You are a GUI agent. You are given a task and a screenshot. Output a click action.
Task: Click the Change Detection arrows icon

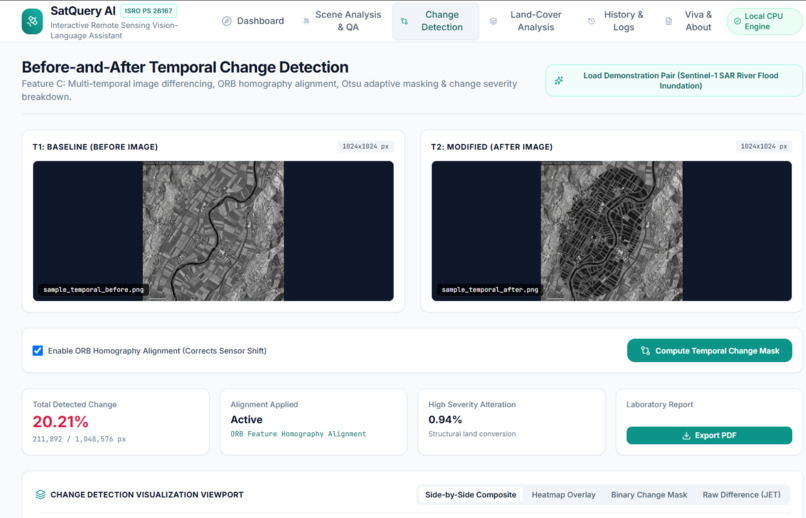tap(405, 21)
